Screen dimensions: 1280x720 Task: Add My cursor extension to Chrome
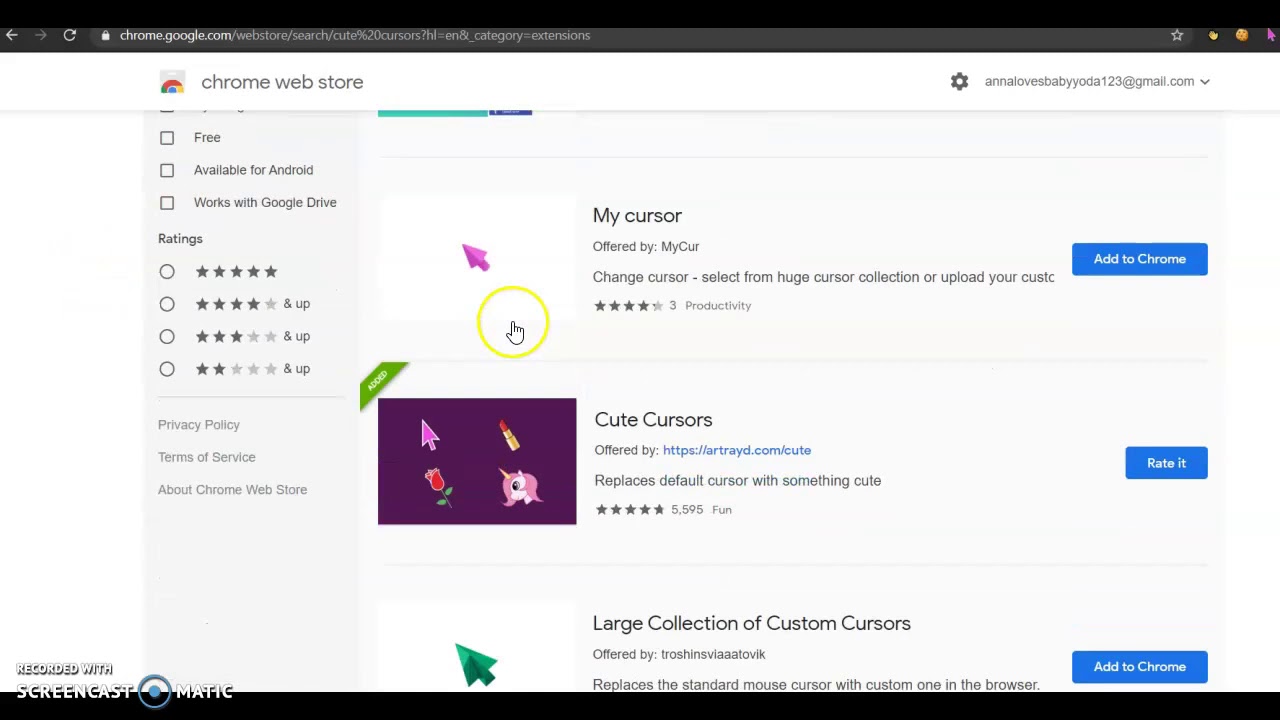point(1139,259)
